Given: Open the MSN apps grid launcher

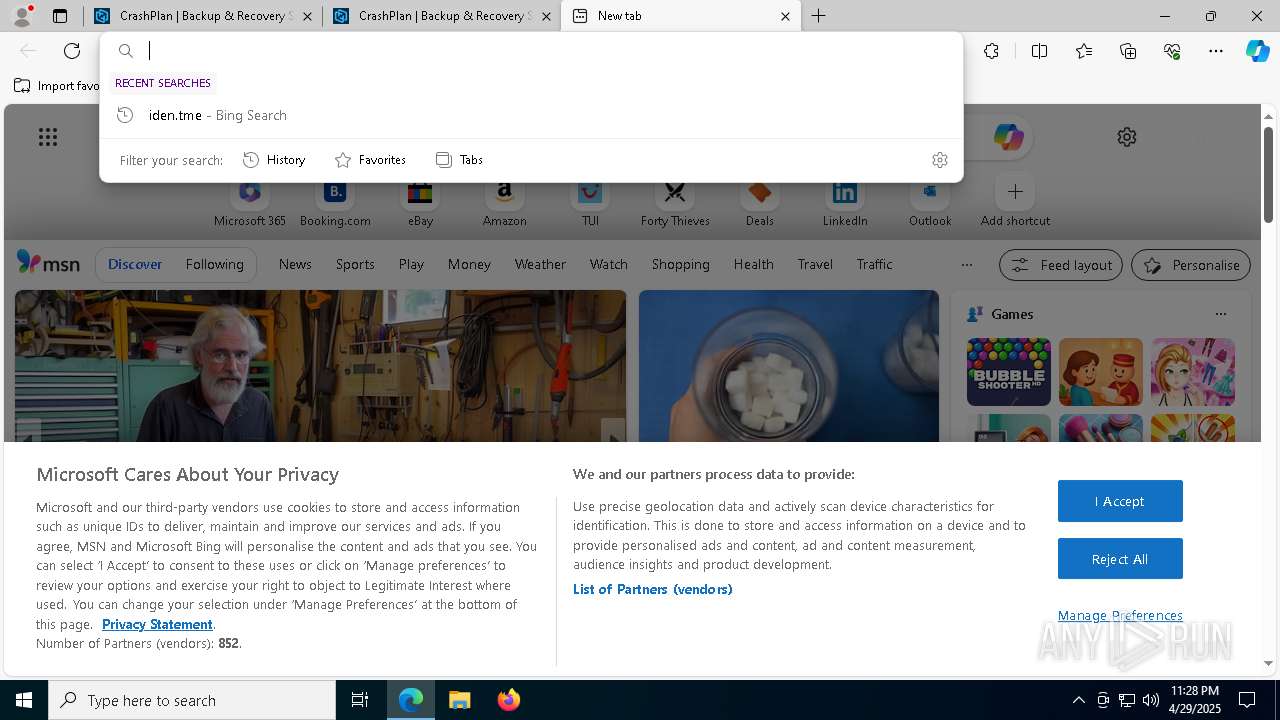Looking at the screenshot, I should coord(48,137).
